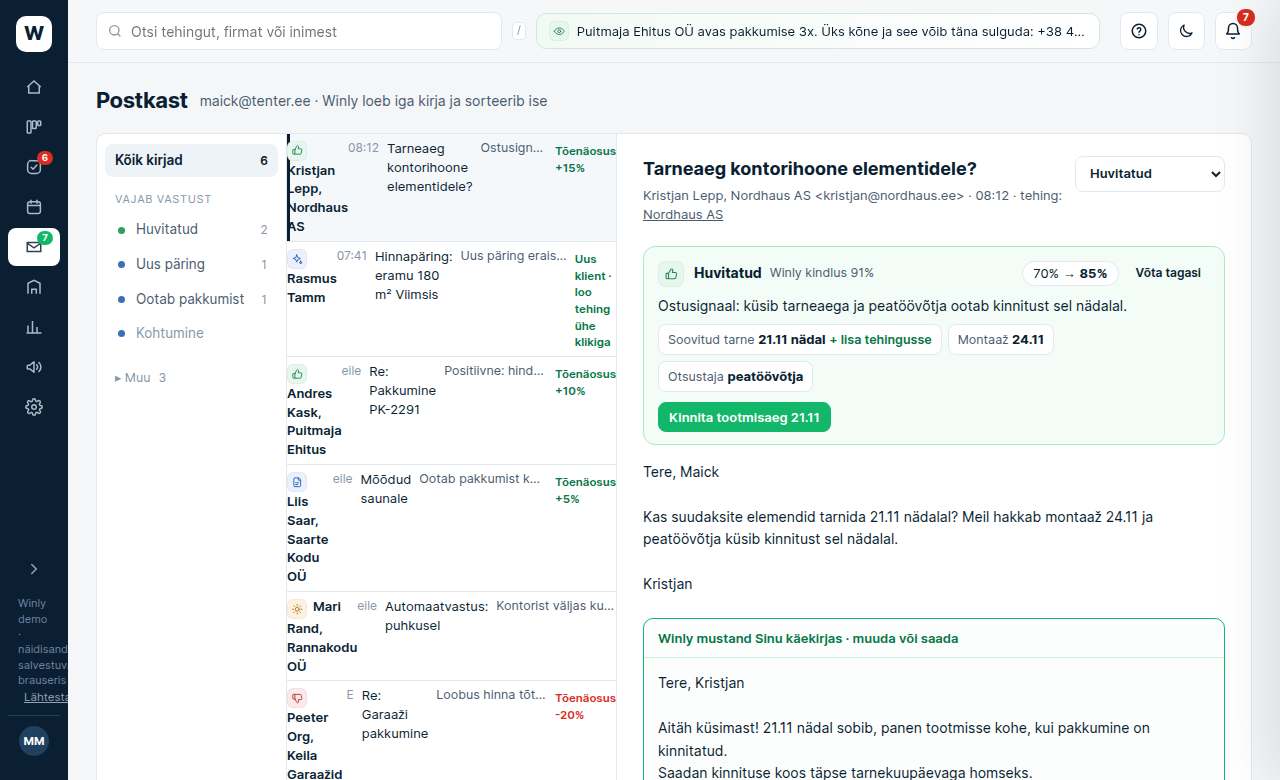Image resolution: width=1280 pixels, height=780 pixels.
Task: Filter the inbox by Ootab pakkumist
Action: point(192,299)
